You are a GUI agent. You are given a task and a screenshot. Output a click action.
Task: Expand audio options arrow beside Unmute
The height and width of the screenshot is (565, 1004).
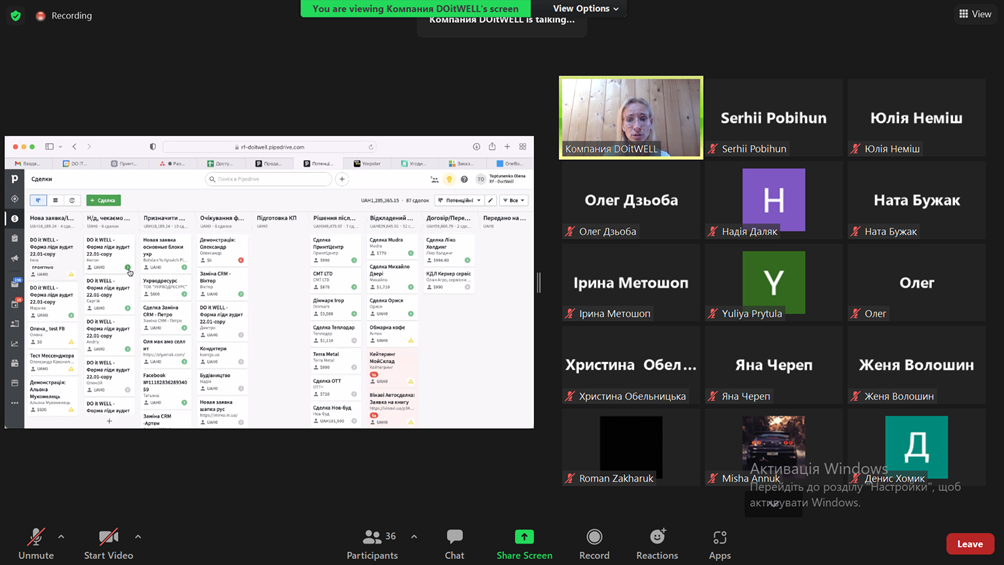(x=61, y=537)
